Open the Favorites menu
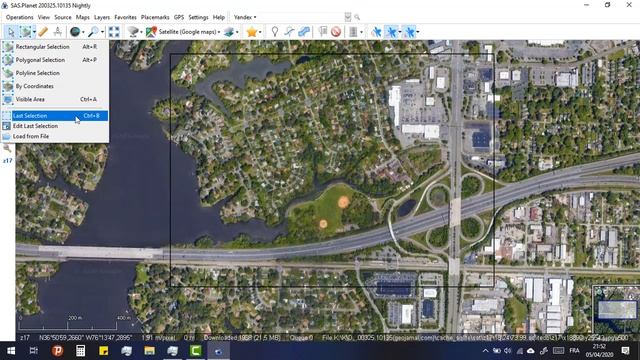 click(x=125, y=17)
